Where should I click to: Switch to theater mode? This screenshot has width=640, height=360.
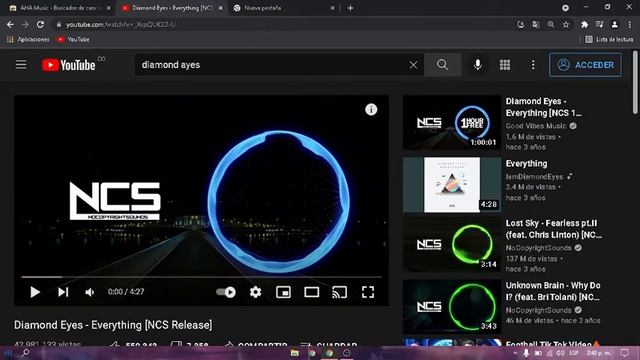(311, 292)
